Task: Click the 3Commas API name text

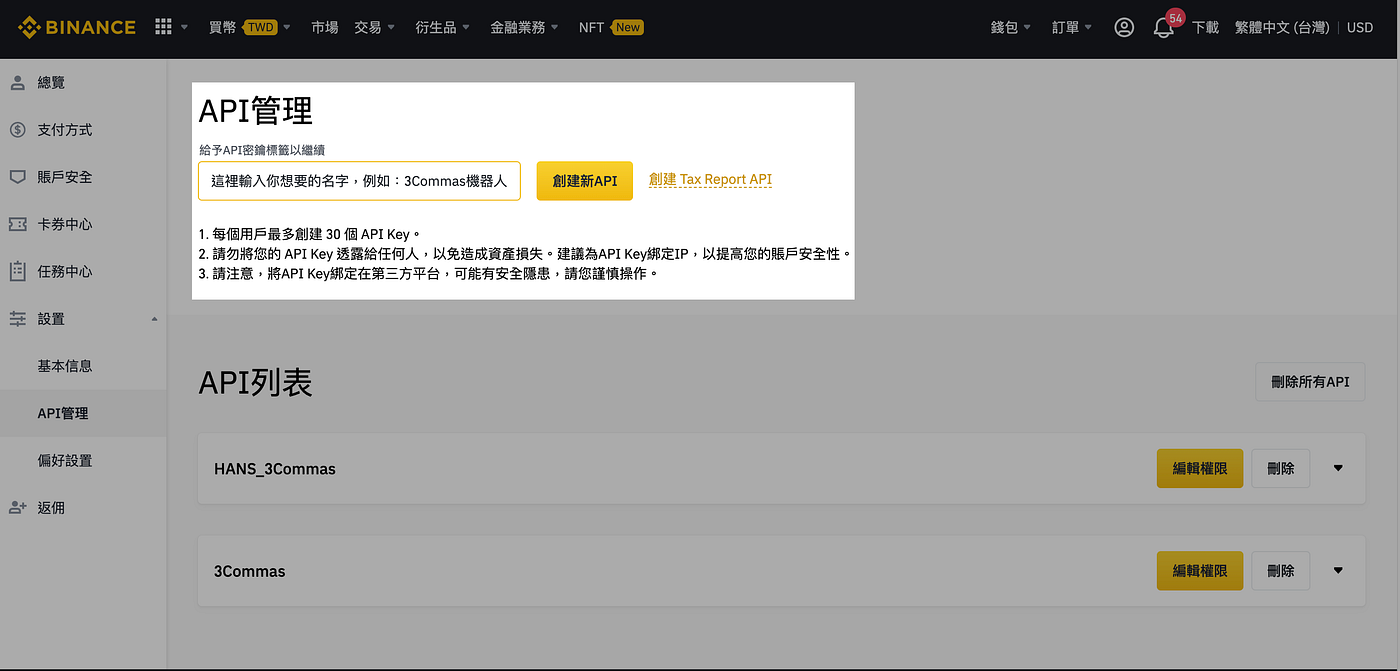Action: [x=250, y=571]
